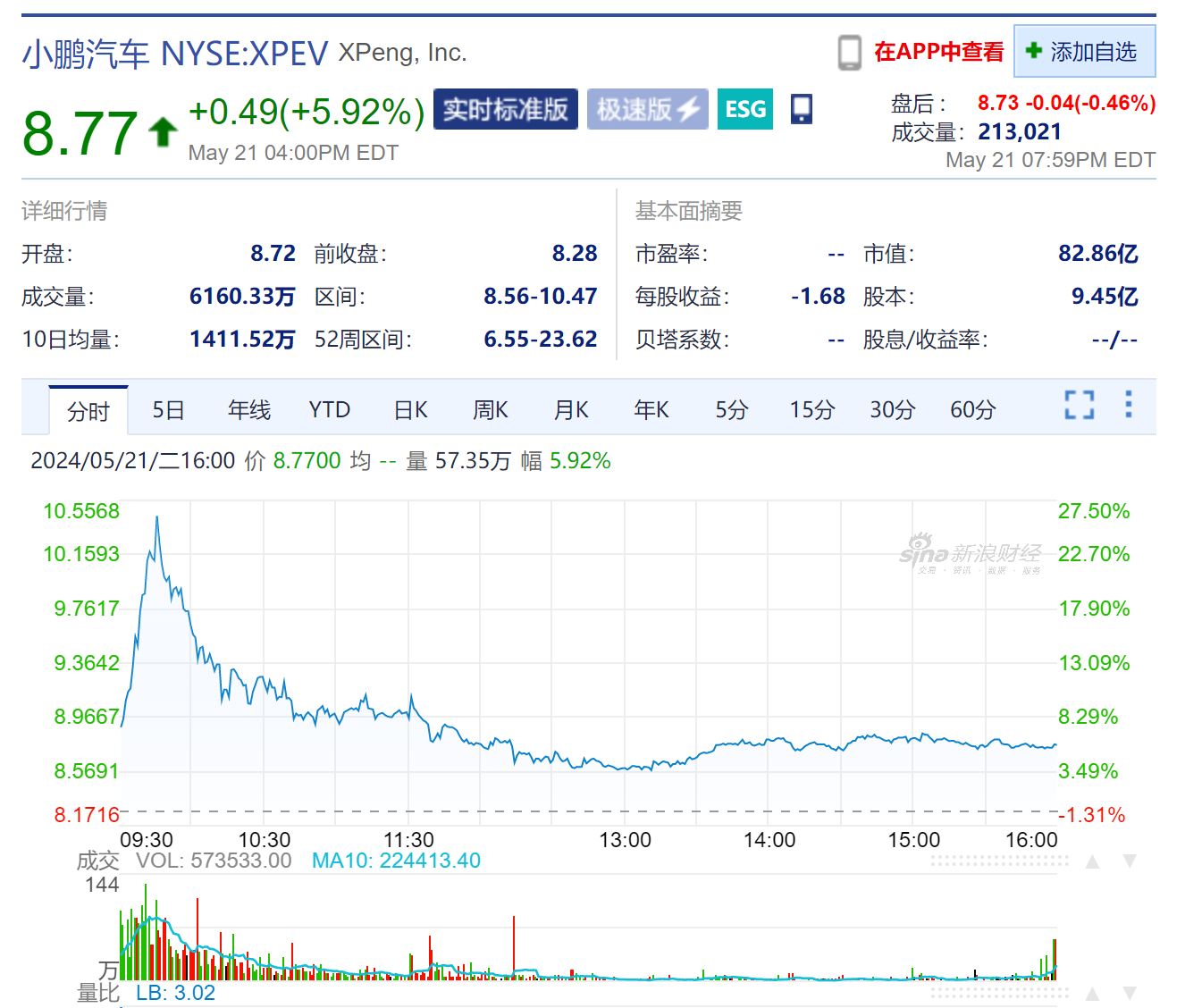
Task: Click the fullscreen chart icon
Action: [x=1080, y=407]
